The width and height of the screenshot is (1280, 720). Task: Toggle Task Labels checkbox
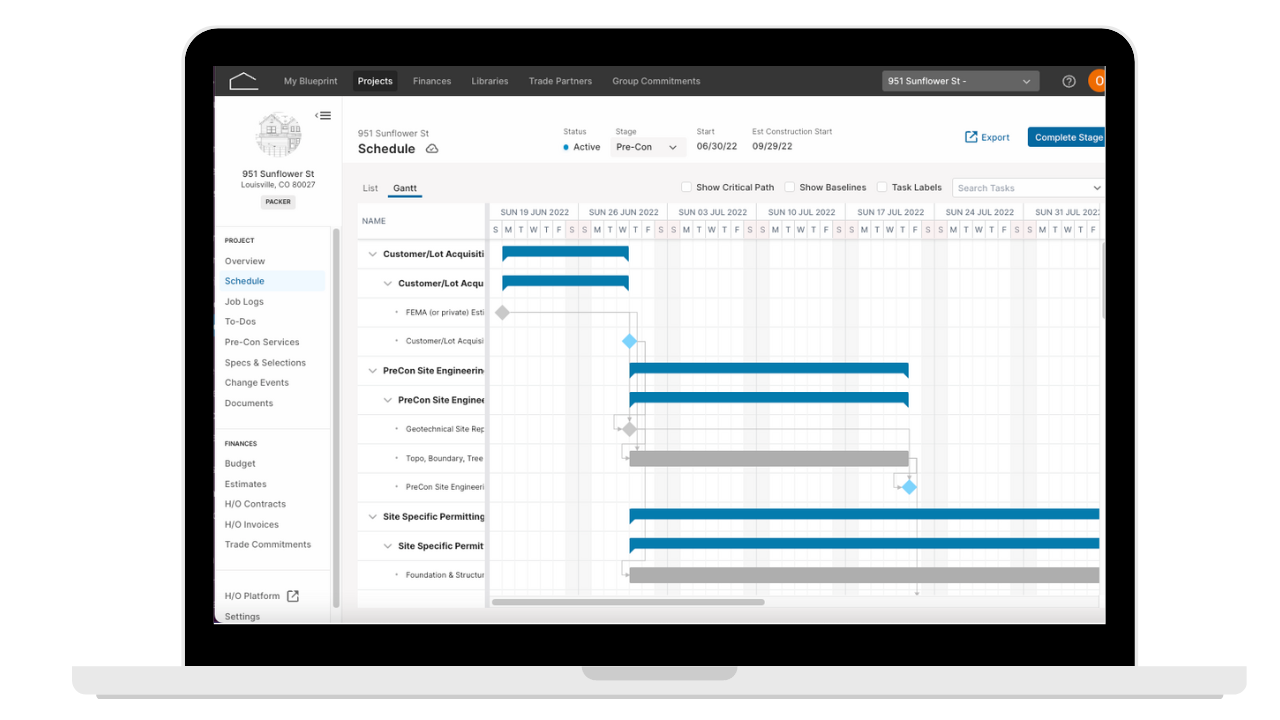[882, 187]
